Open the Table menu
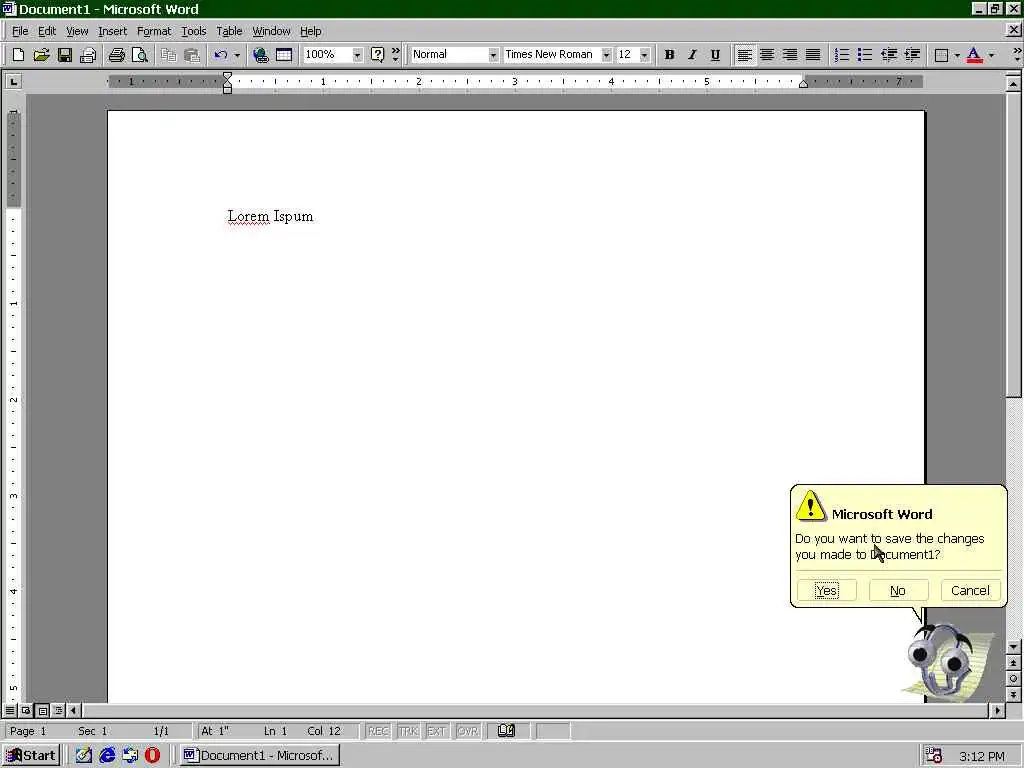1024x768 pixels. point(229,31)
